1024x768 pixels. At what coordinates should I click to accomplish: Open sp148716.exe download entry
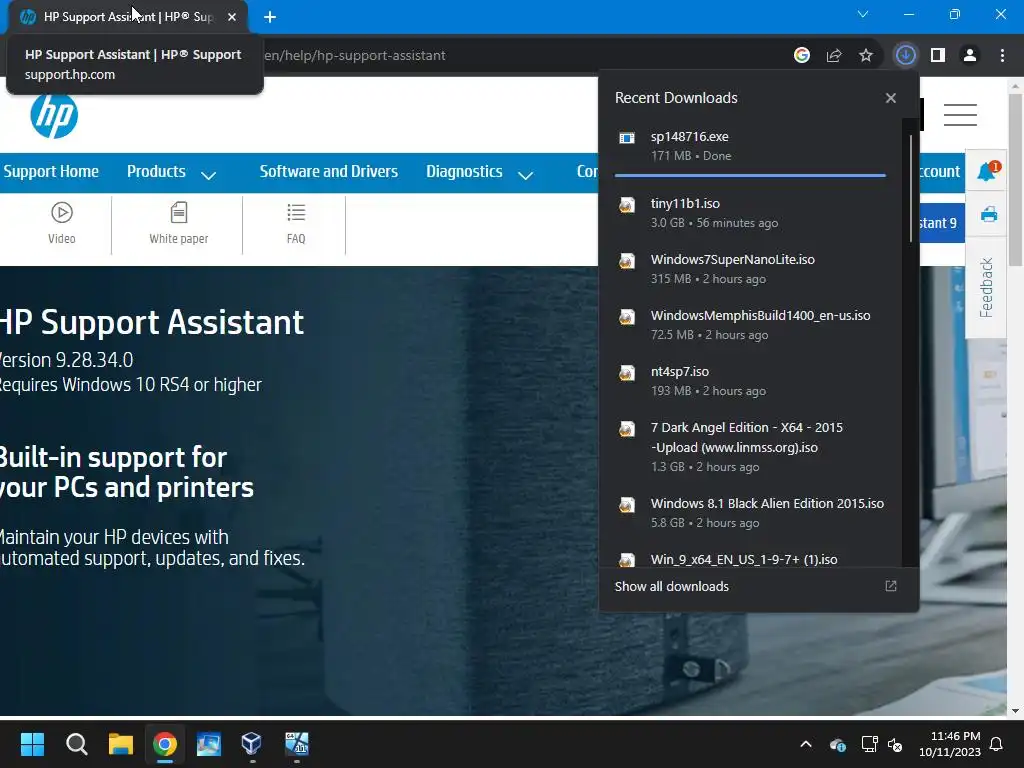point(750,146)
